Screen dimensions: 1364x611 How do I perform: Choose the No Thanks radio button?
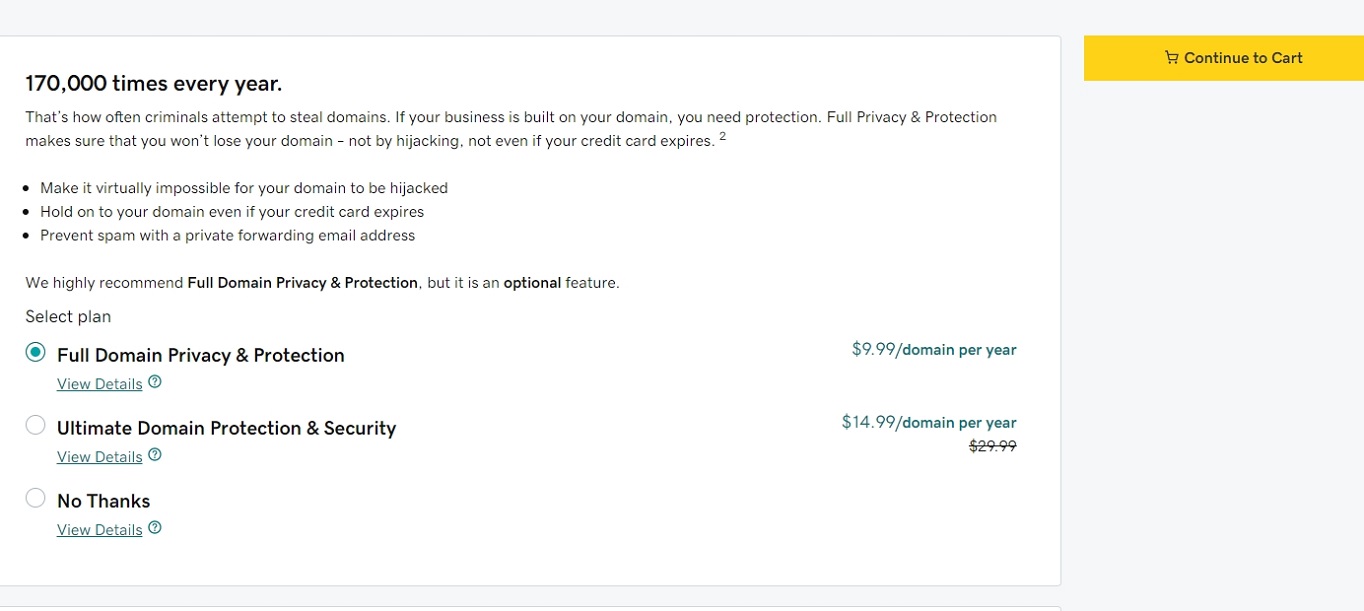pos(36,498)
